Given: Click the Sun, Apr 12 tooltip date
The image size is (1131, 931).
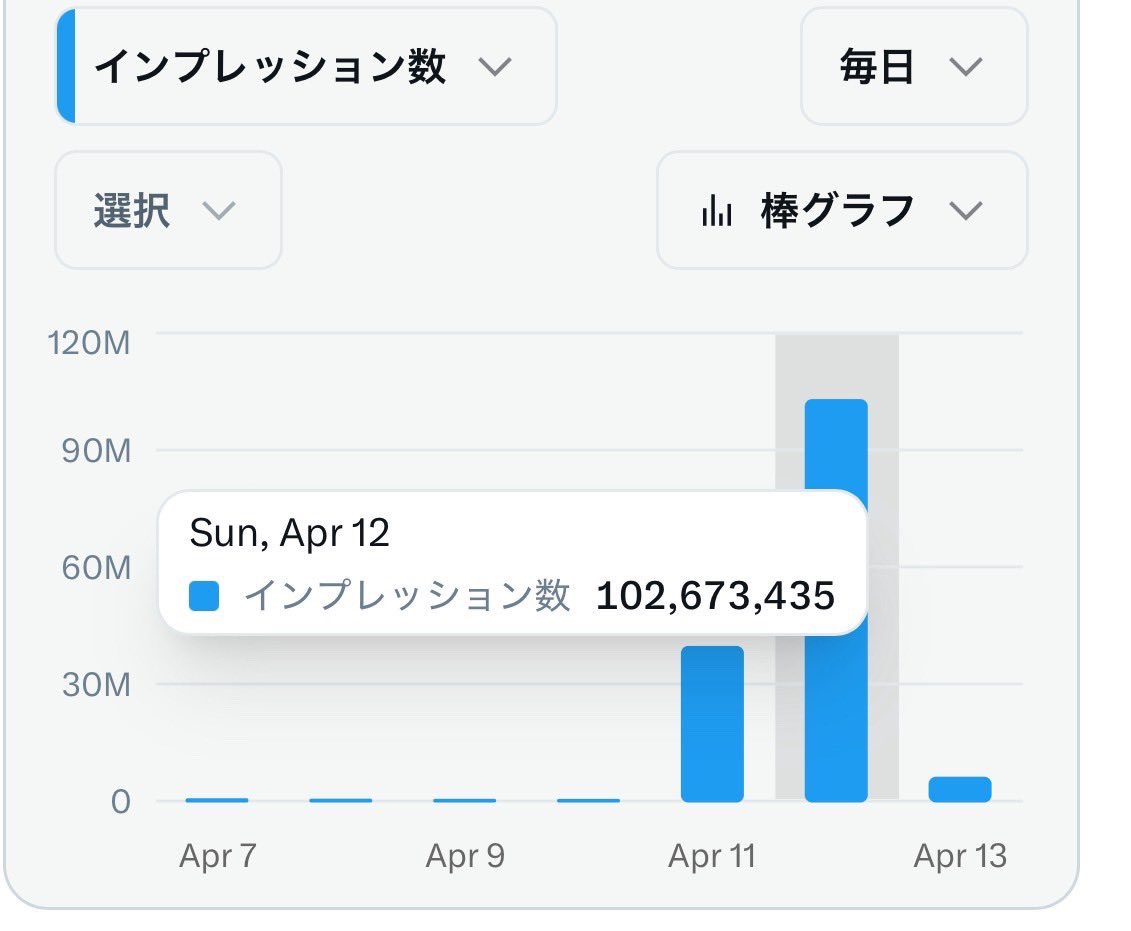Looking at the screenshot, I should click(x=289, y=534).
